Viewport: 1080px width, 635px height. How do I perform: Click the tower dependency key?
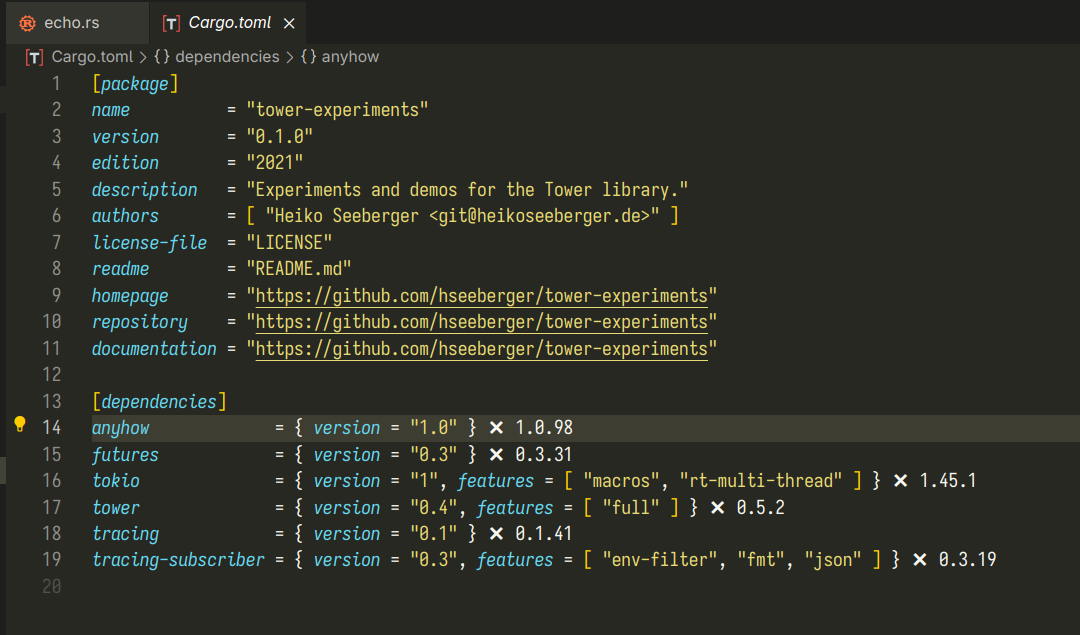pyautogui.click(x=116, y=508)
